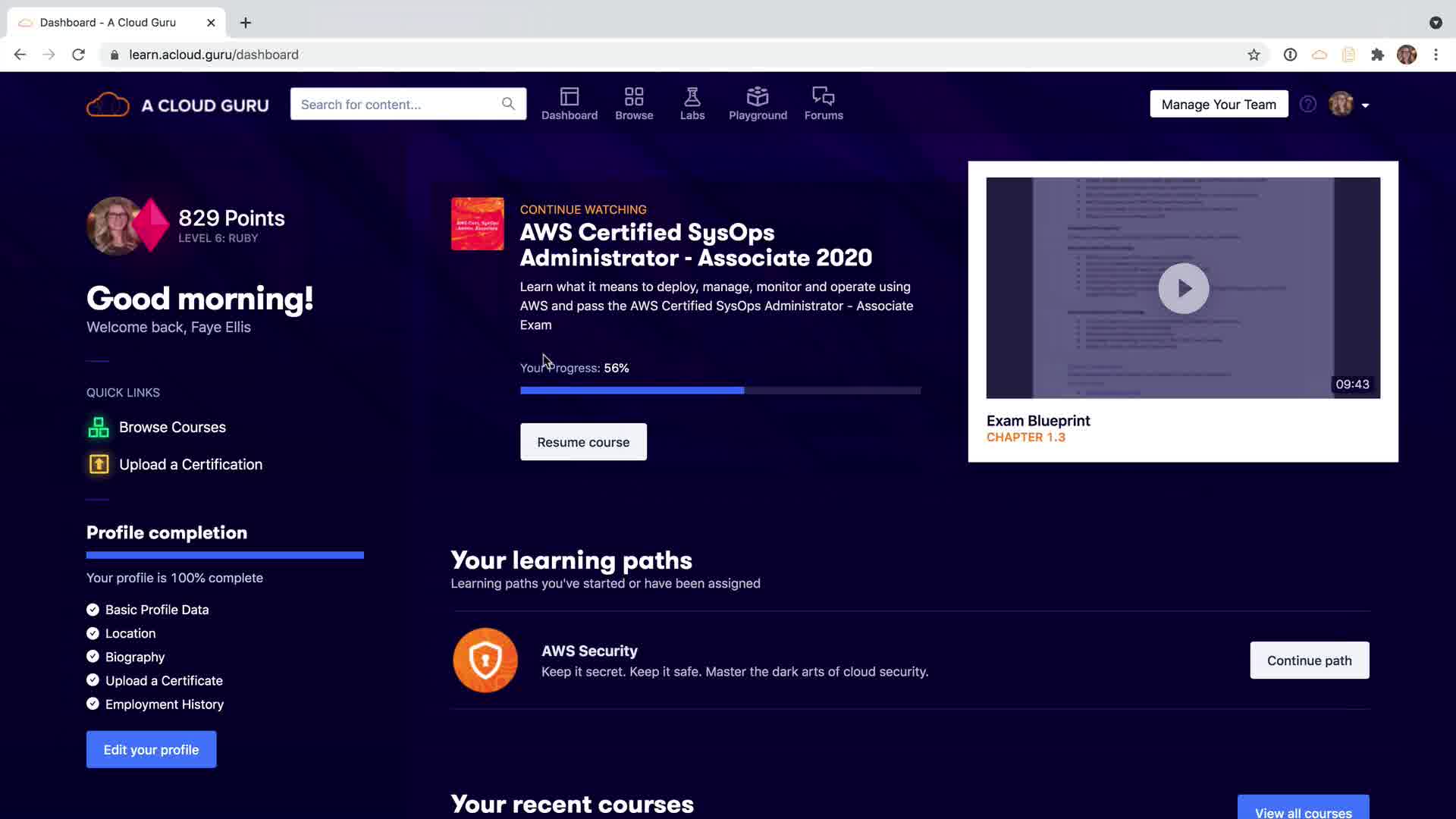Go to Labs flask icon
The height and width of the screenshot is (819, 1456).
click(692, 97)
